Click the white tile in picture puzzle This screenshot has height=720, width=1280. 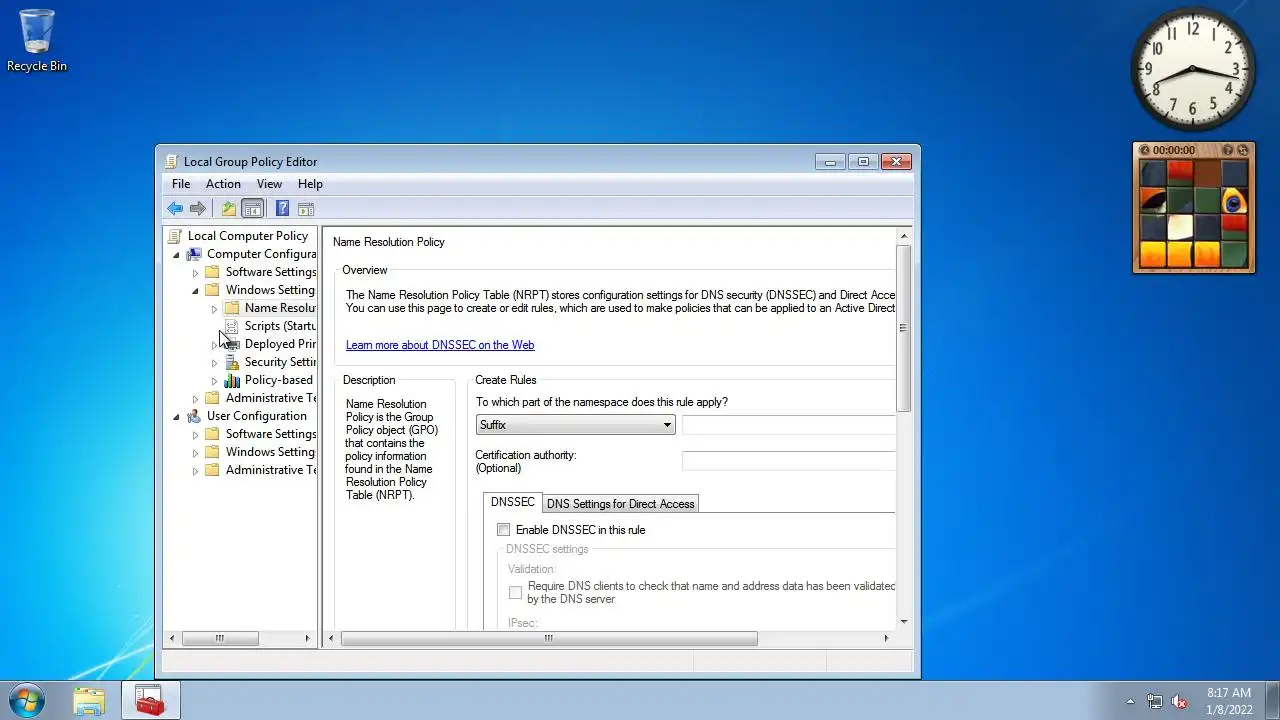pos(1180,228)
